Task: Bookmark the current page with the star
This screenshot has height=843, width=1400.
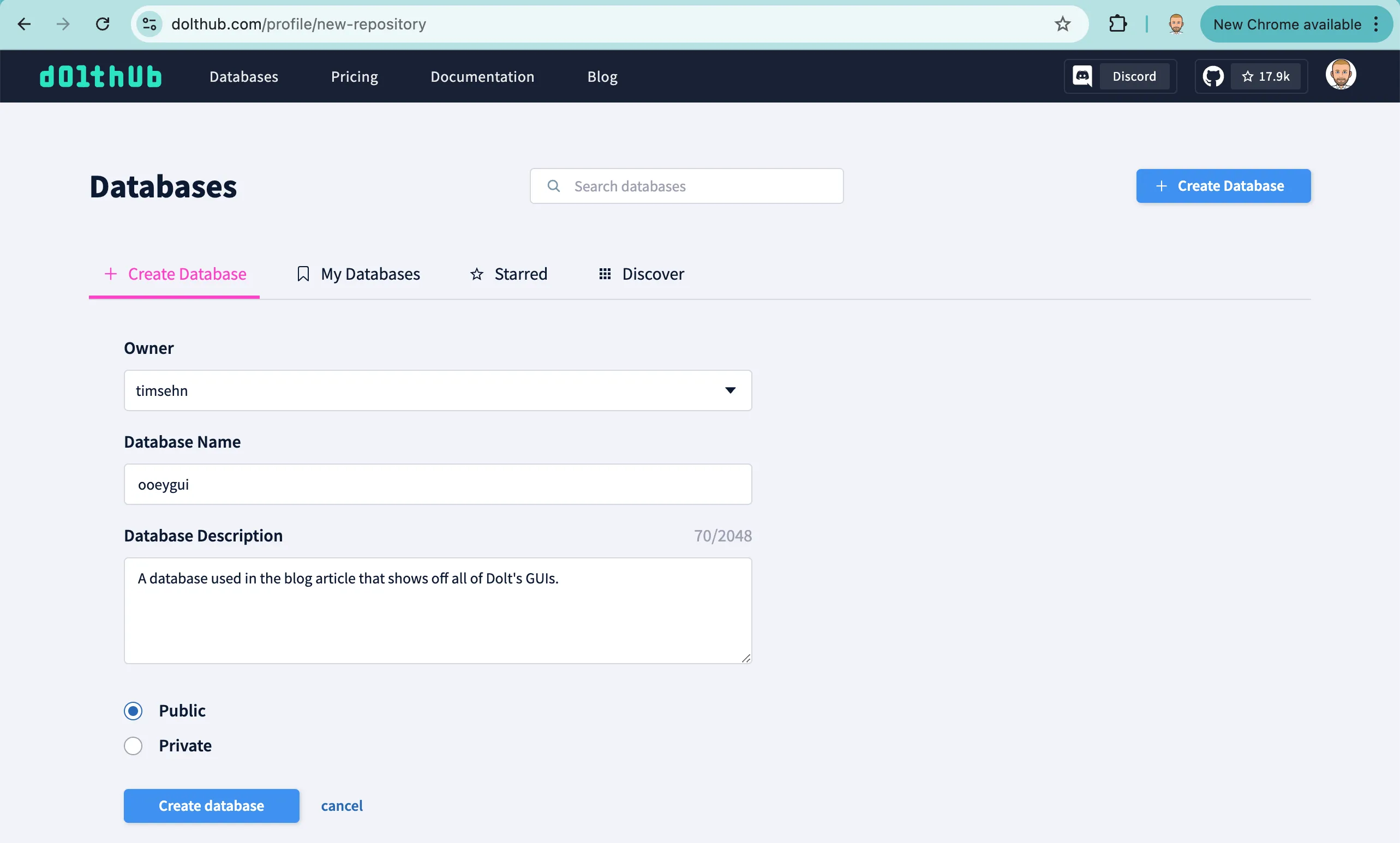Action: click(1062, 24)
